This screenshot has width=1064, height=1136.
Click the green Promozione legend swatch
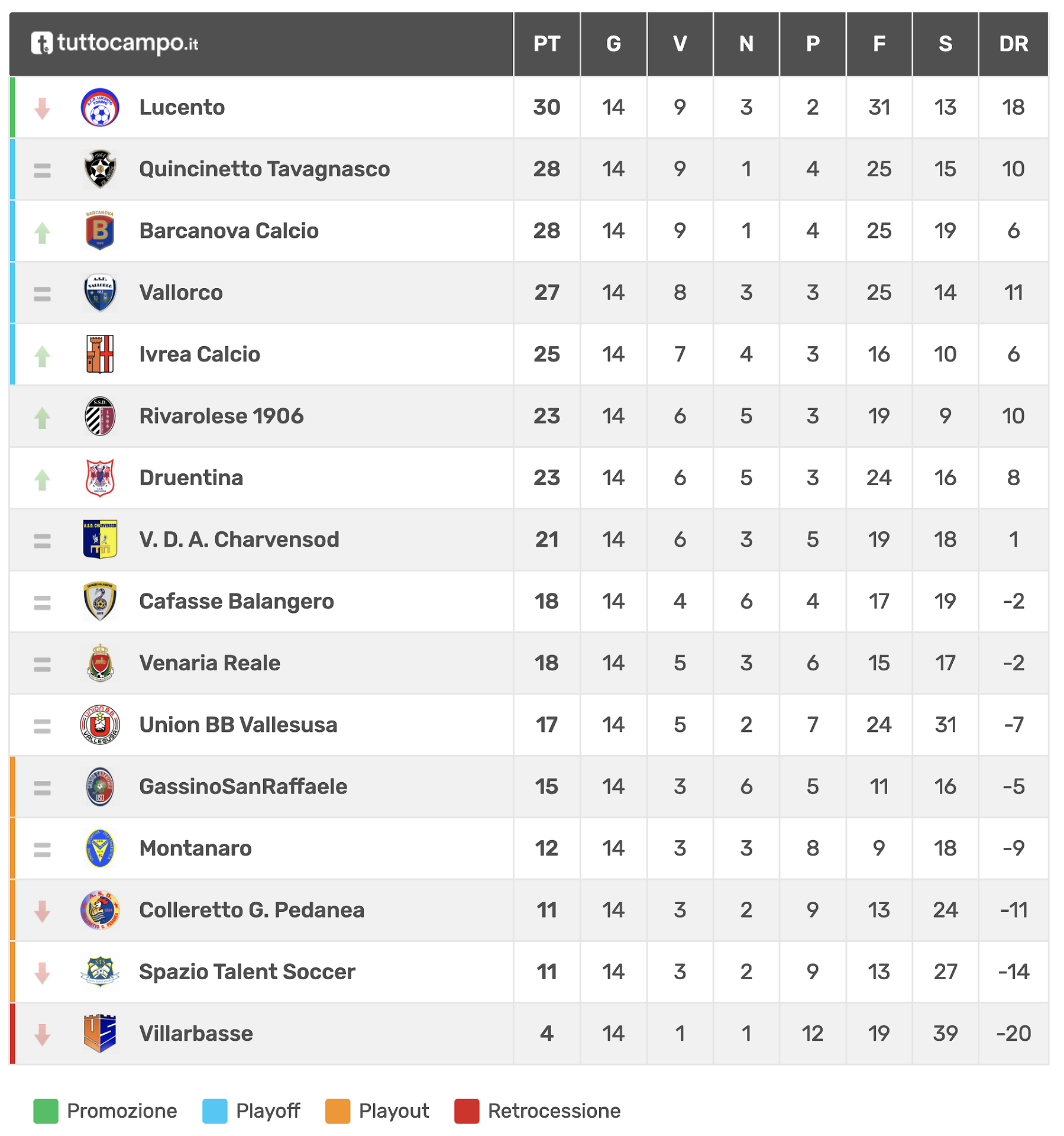[46, 1111]
